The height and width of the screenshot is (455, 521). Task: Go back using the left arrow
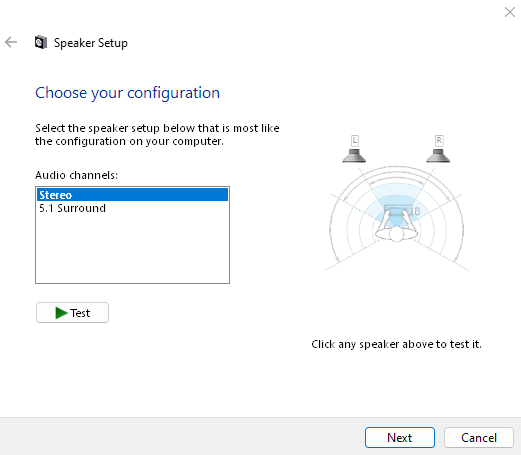coord(11,42)
